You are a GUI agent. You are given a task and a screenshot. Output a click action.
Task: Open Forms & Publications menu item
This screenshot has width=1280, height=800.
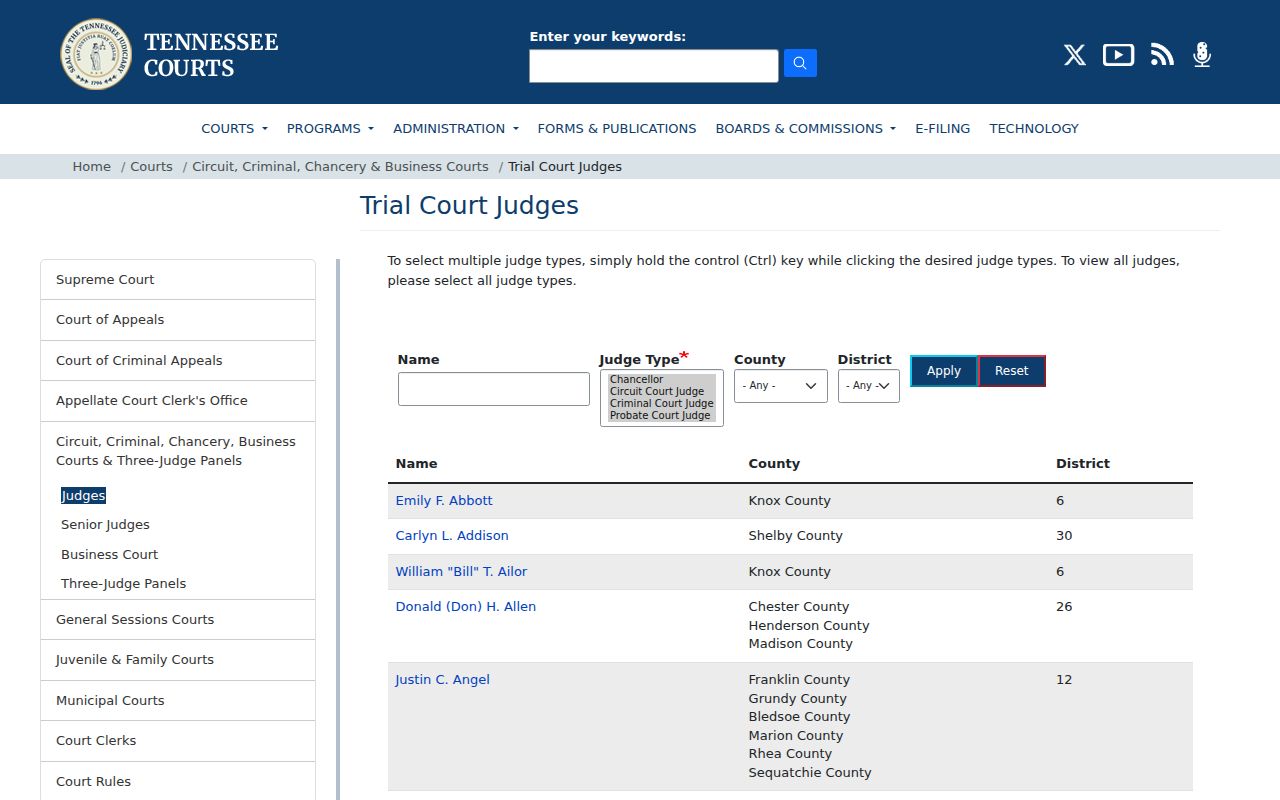pyautogui.click(x=617, y=128)
